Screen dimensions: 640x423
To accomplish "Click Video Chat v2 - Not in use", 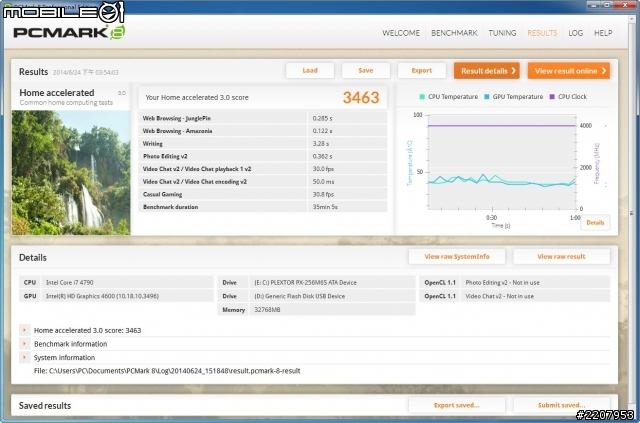I will click(x=500, y=296).
